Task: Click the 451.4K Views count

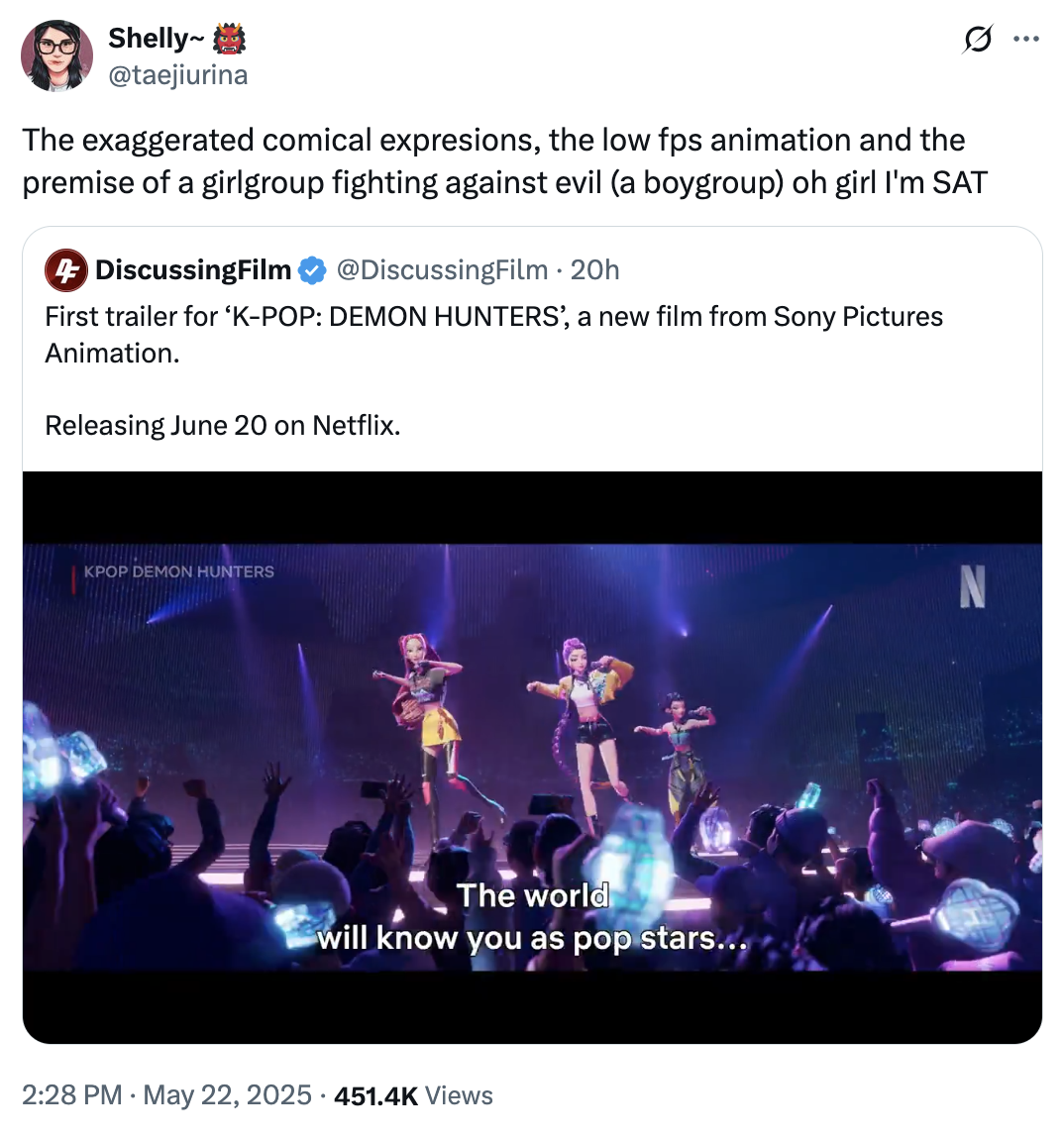Action: pos(413,1094)
